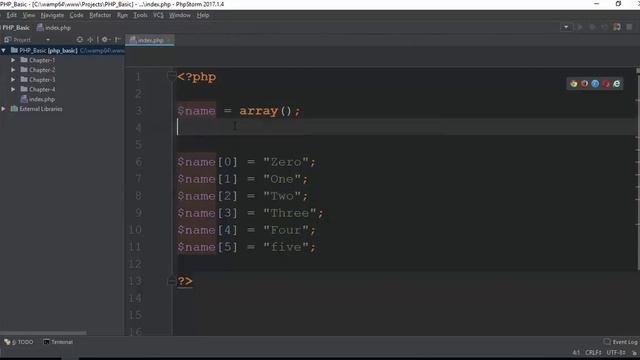Open the Event Log
The image size is (640, 360).
pos(621,342)
